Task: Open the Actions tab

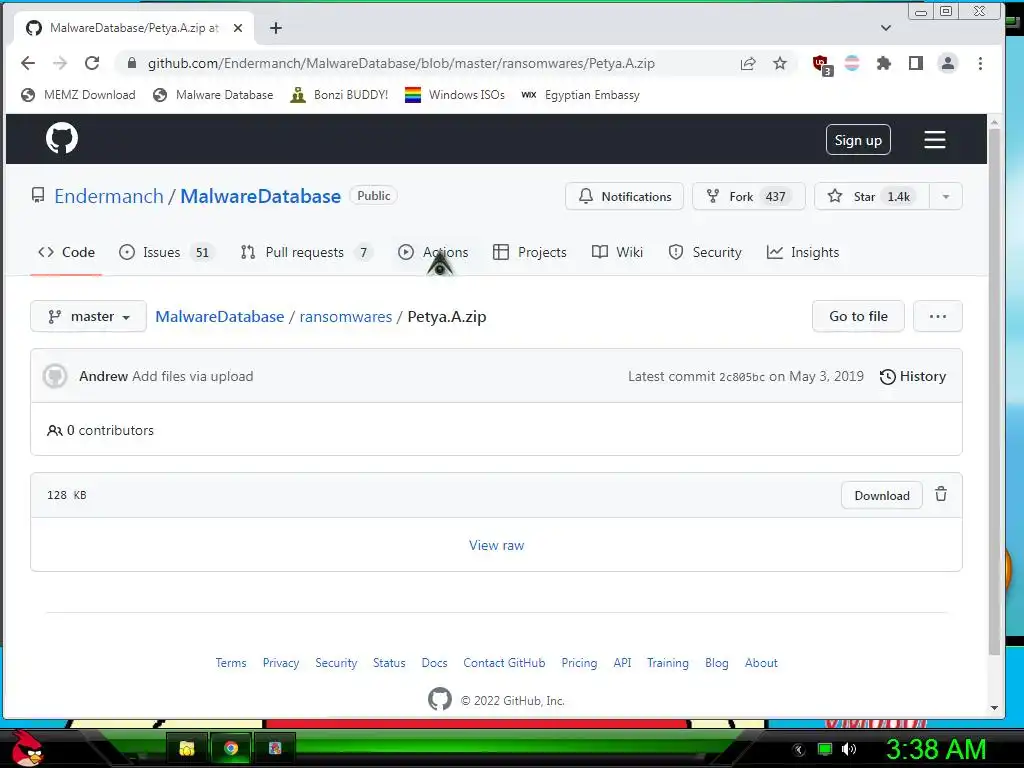Action: (433, 253)
